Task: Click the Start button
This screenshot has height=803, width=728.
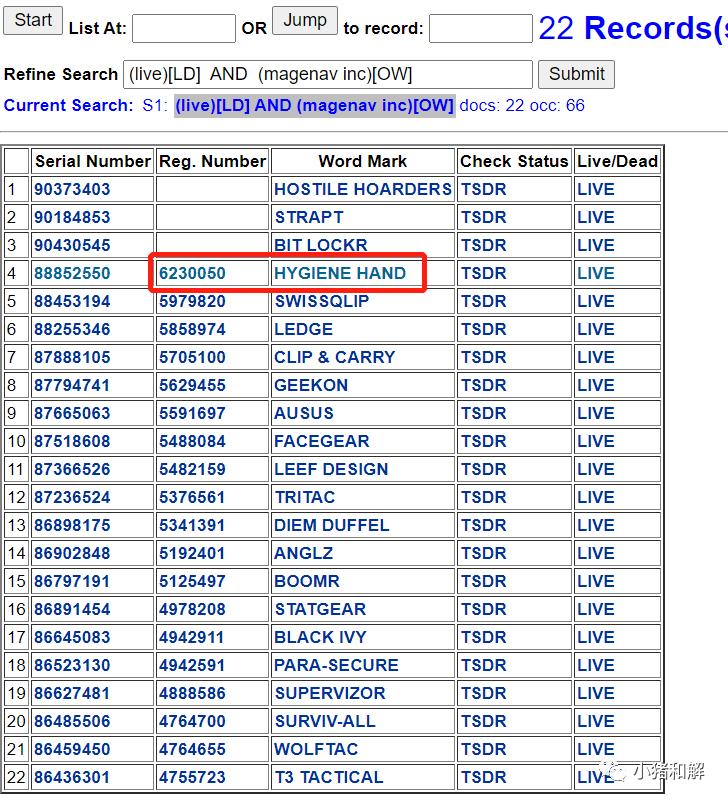Action: tap(33, 20)
